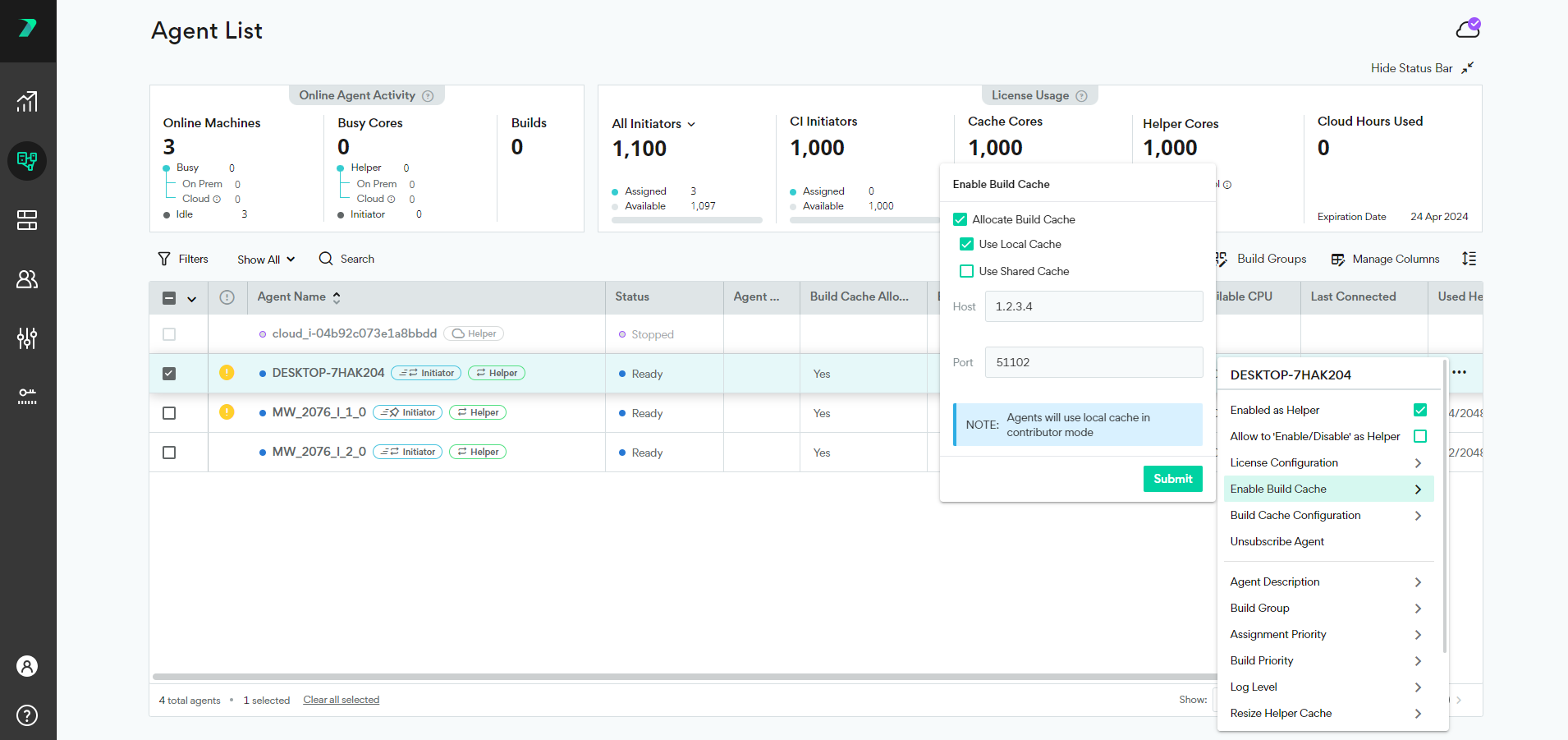
Task: Click the row density icon beside Manage Columns
Action: coord(1470,259)
